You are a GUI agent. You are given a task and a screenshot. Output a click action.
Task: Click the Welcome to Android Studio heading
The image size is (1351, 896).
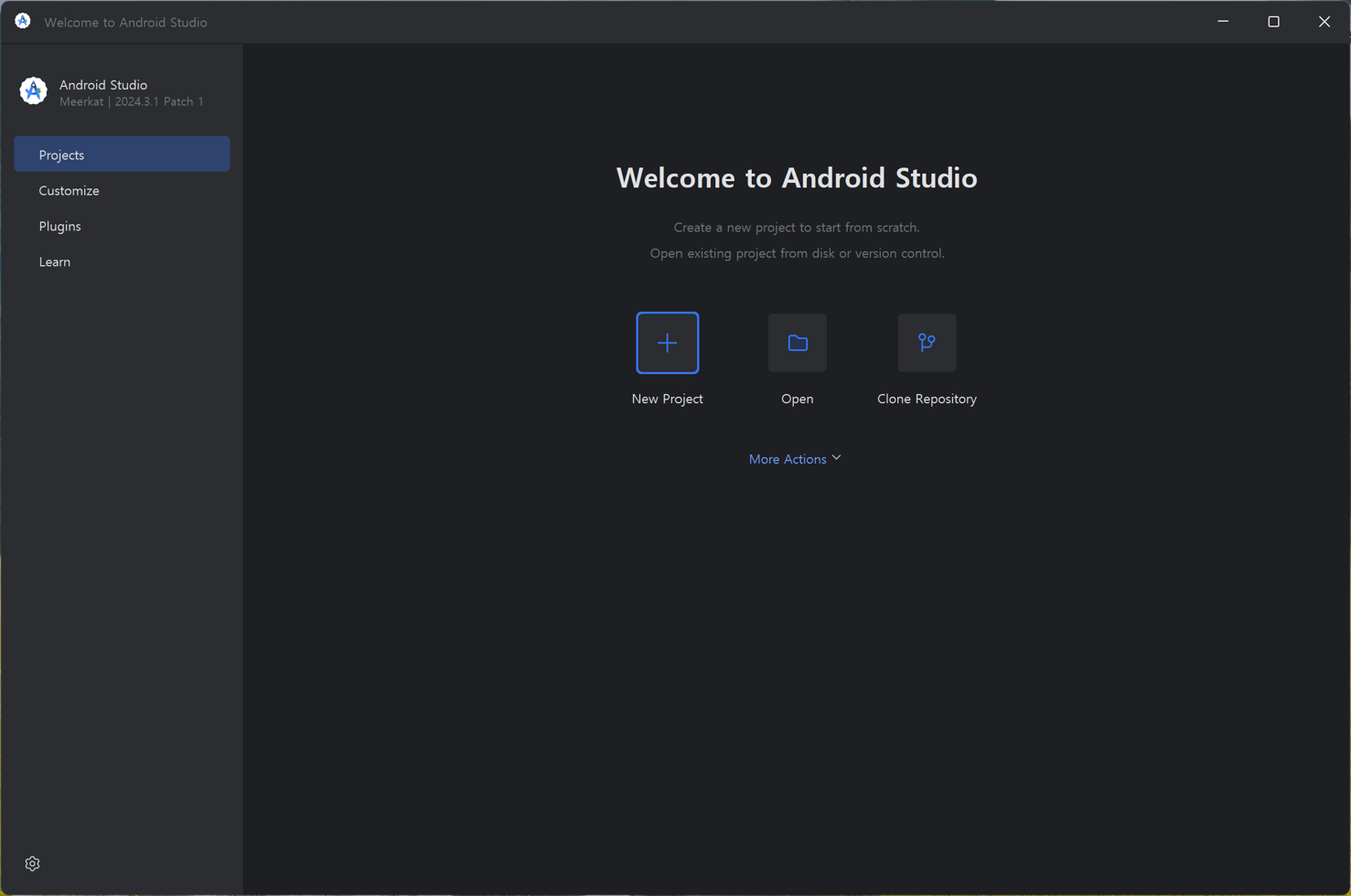(x=797, y=177)
